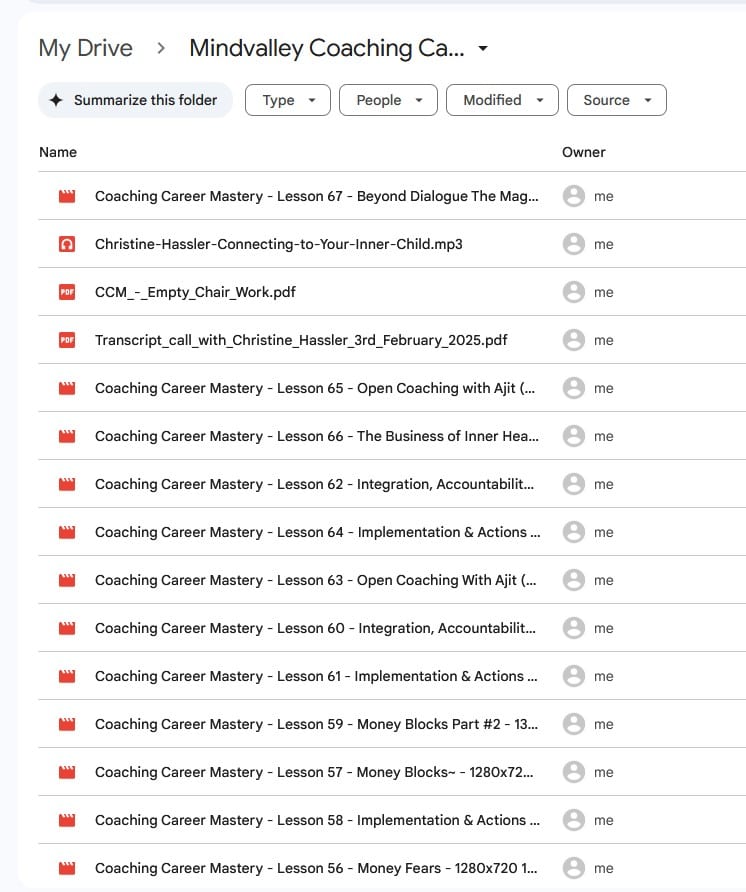Open the Source filter dropdown
Viewport: 746px width, 892px height.
pyautogui.click(x=616, y=100)
